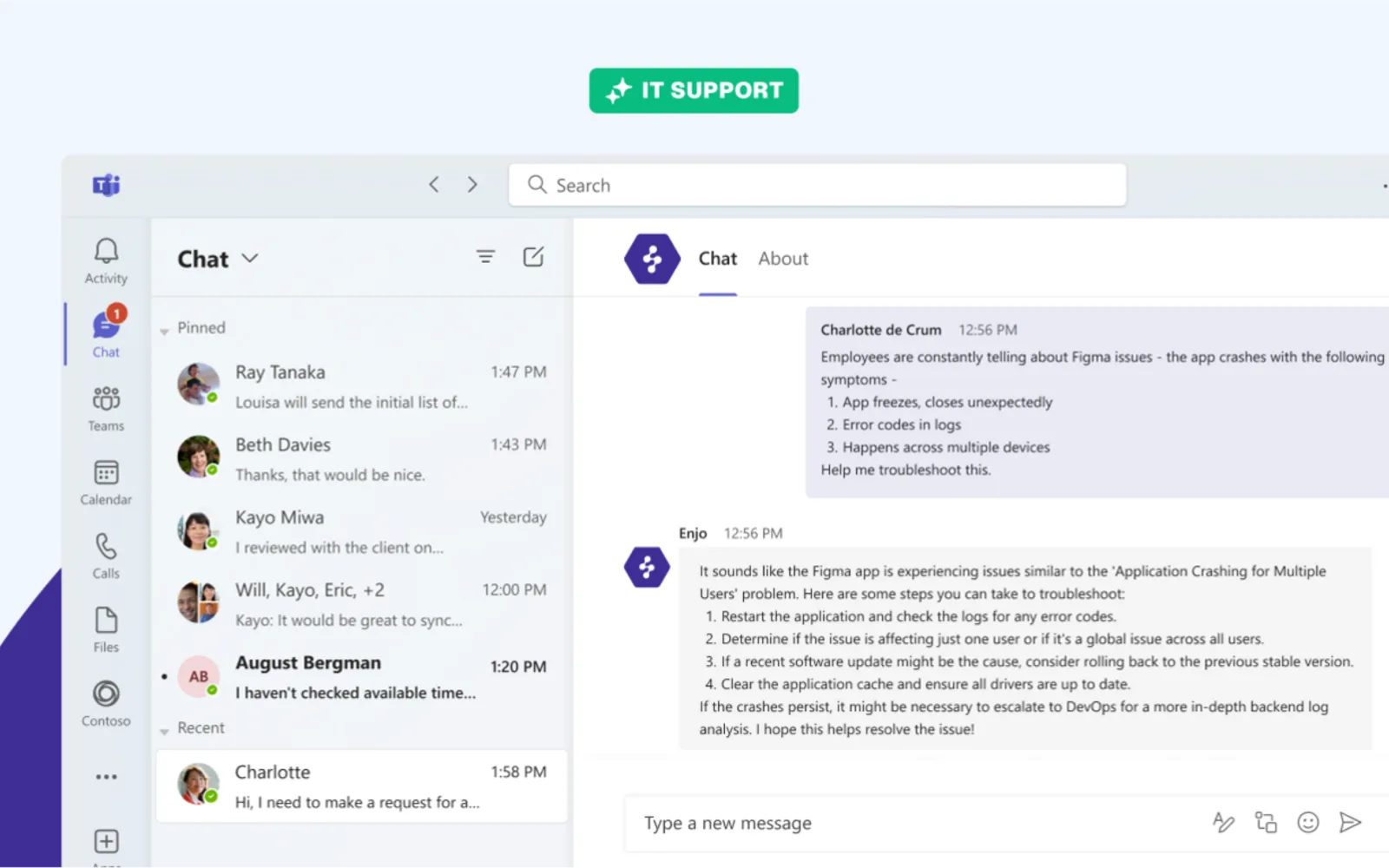The image size is (1389, 868).
Task: Click the Enjo bot avatar in header
Action: (652, 259)
